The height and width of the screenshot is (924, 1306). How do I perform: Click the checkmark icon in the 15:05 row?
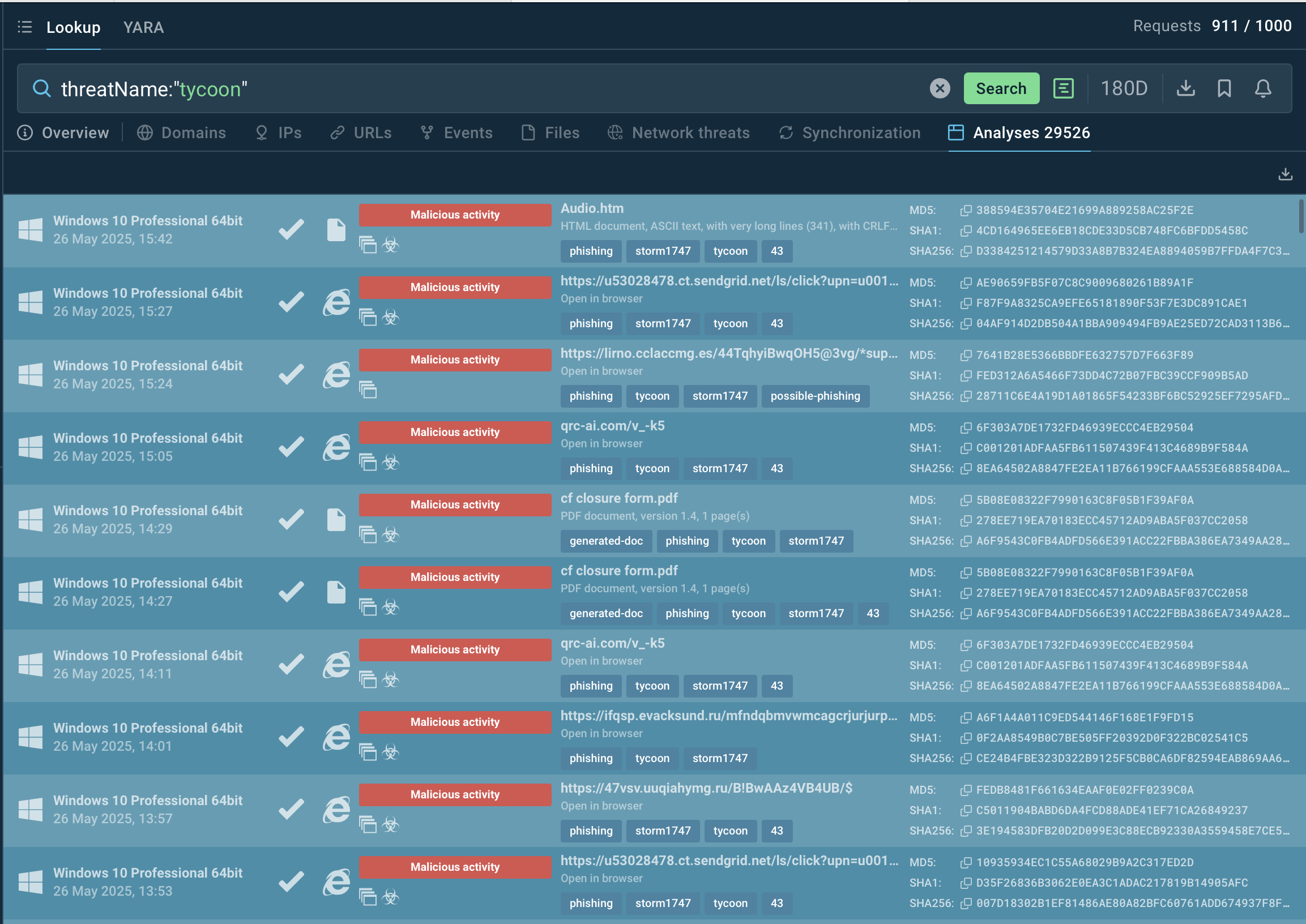click(291, 447)
